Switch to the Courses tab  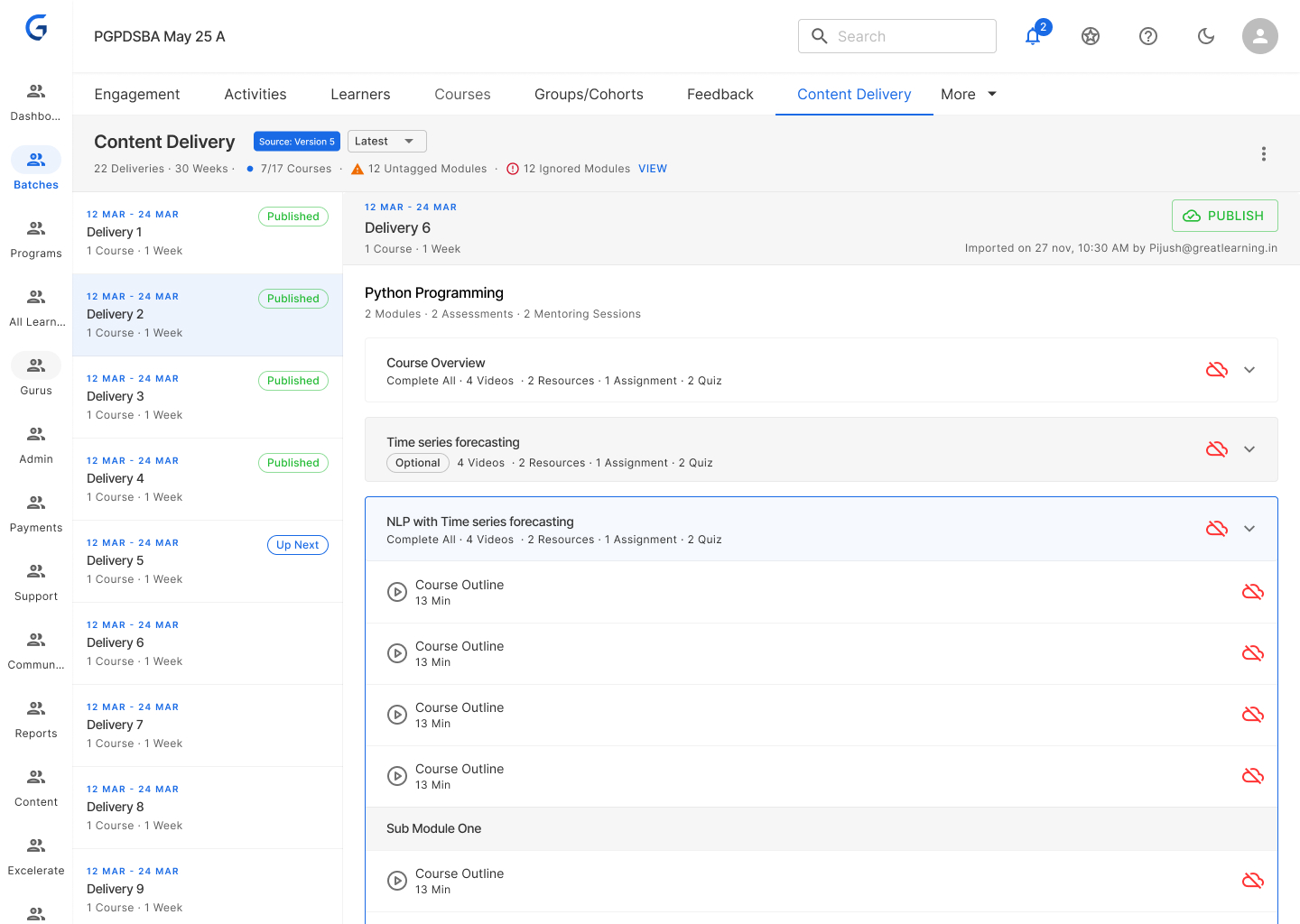(x=462, y=94)
